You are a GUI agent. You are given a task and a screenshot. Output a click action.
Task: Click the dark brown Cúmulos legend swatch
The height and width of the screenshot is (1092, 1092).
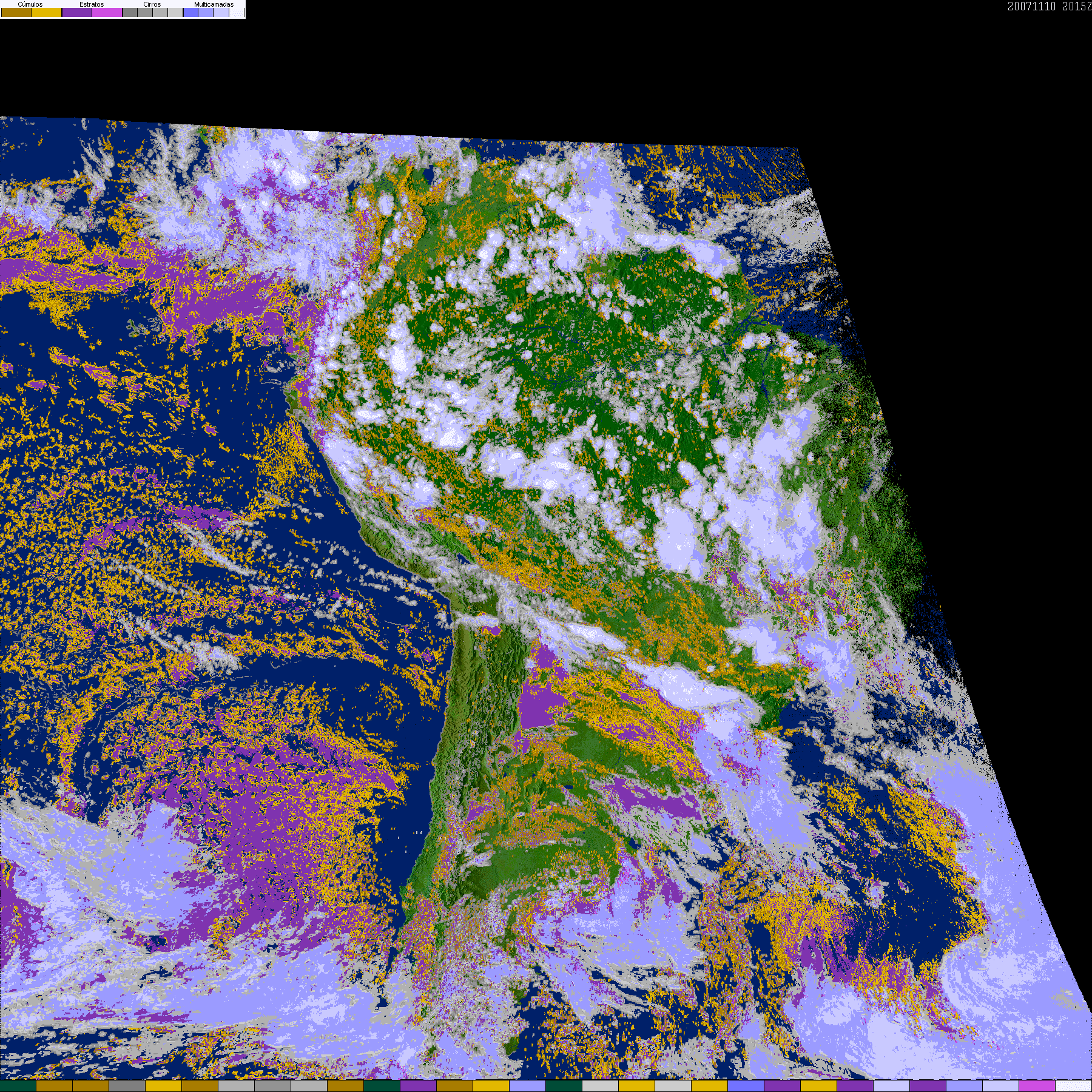tap(16, 13)
